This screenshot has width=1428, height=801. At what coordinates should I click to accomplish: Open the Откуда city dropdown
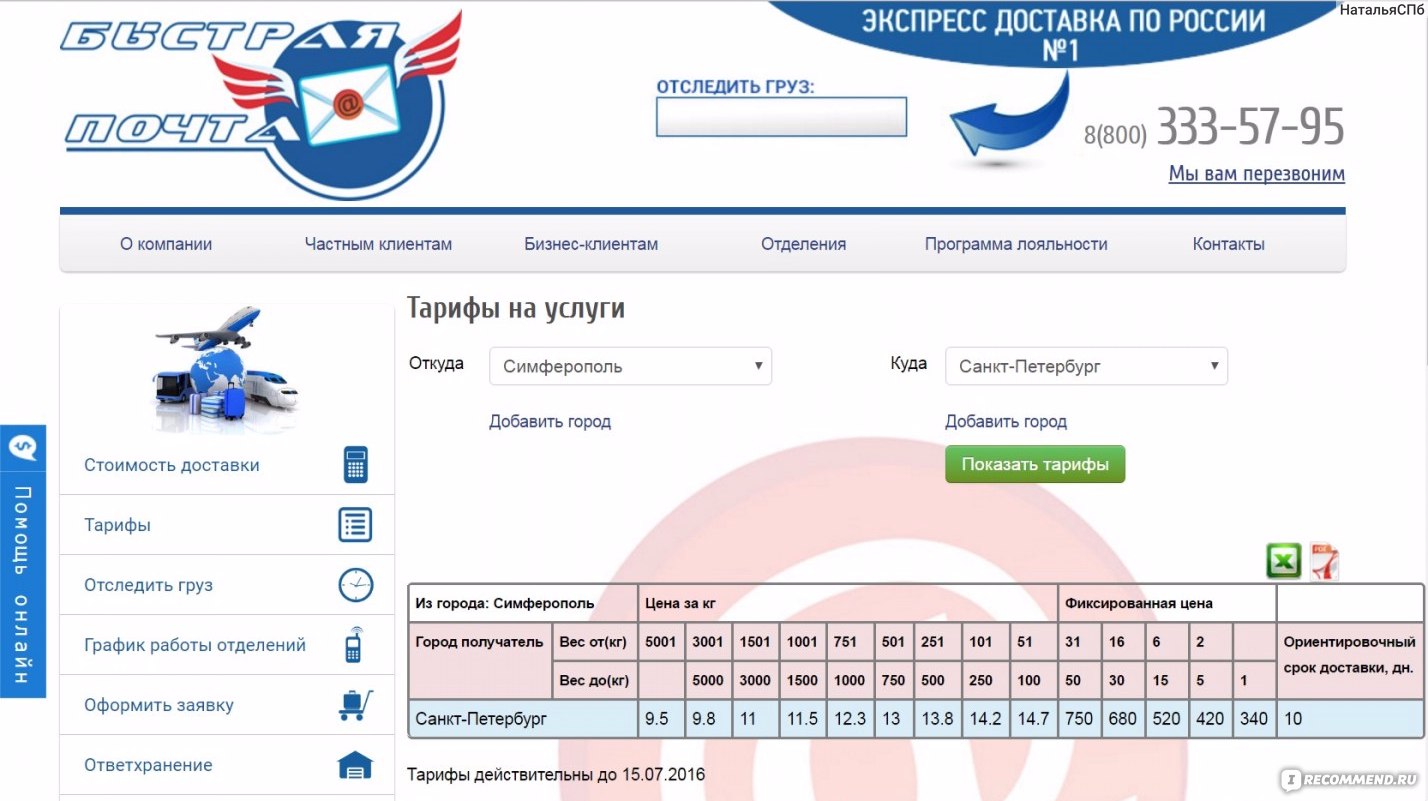(630, 366)
